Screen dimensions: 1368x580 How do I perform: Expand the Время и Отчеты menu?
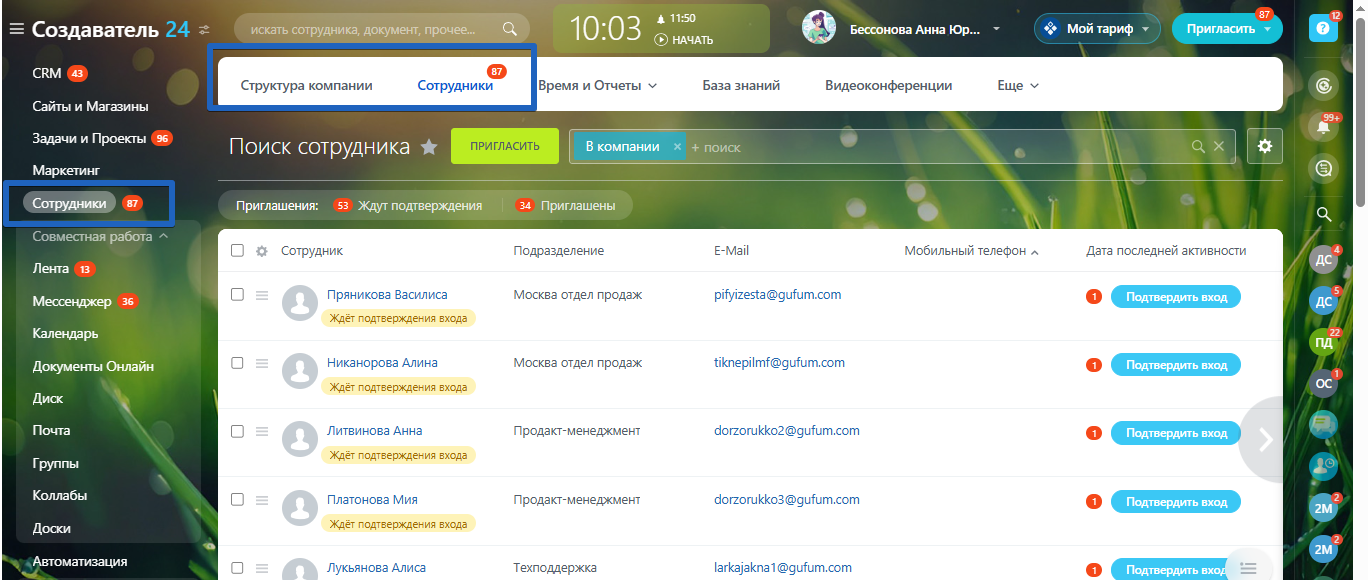[597, 86]
